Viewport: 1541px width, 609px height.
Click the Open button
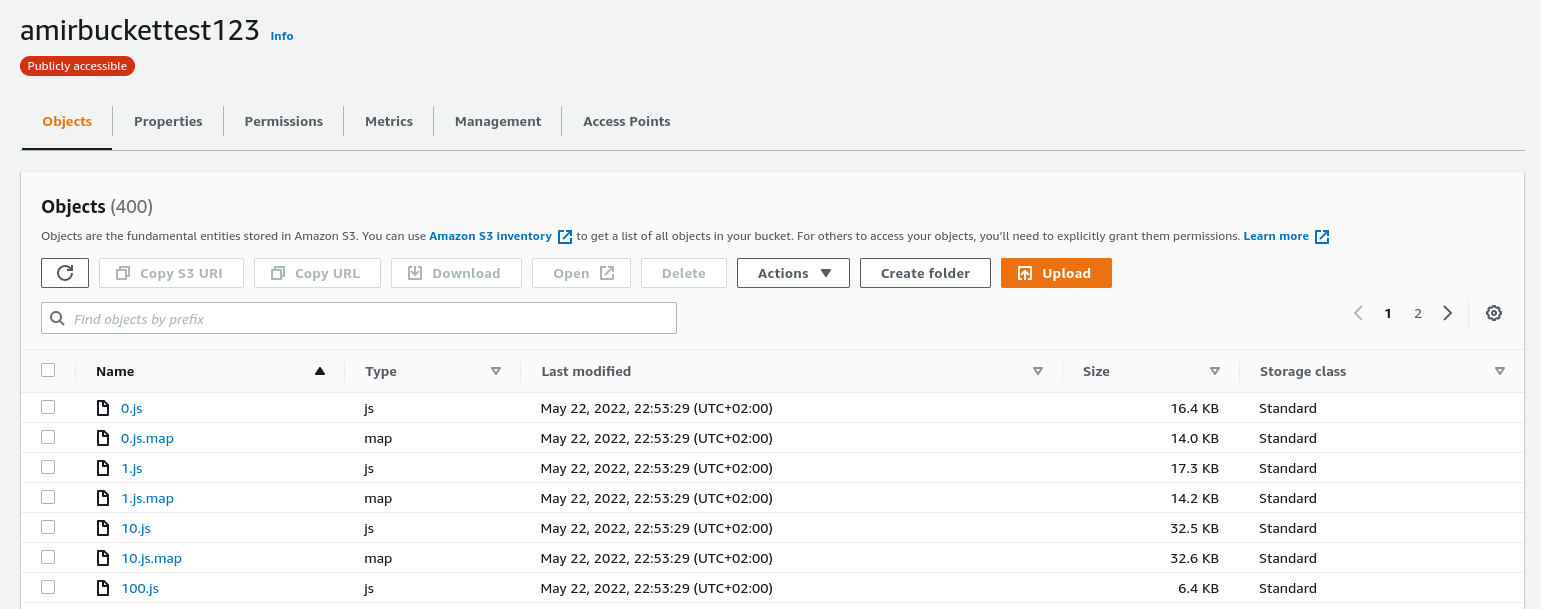pos(581,273)
